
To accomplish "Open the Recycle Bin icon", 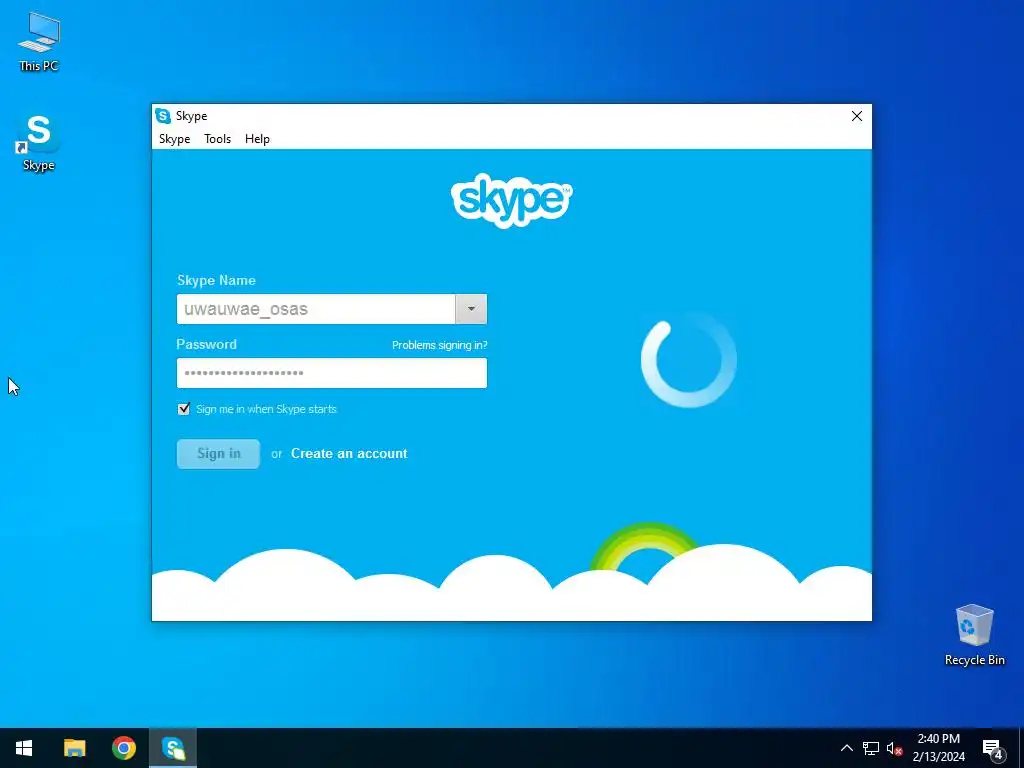I will [x=974, y=635].
